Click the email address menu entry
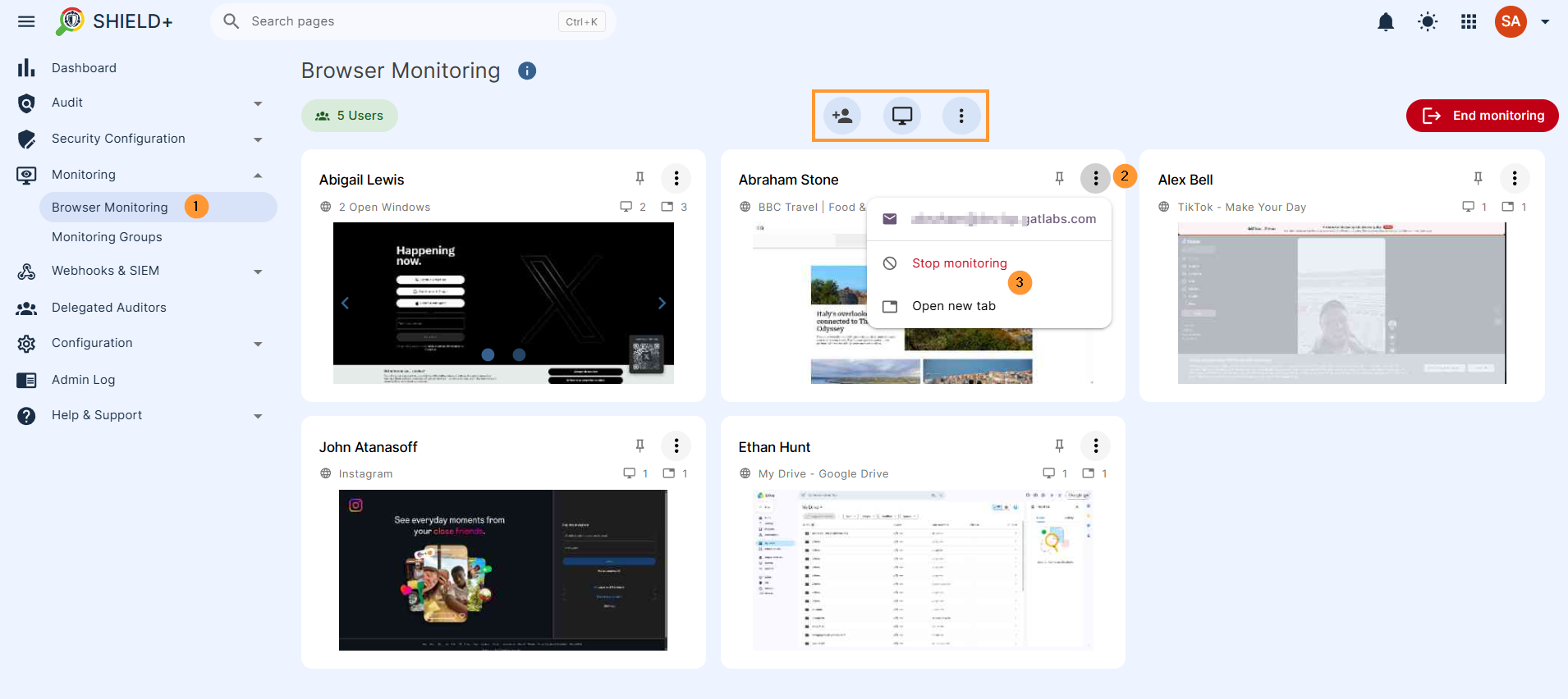The image size is (1568, 699). [989, 219]
